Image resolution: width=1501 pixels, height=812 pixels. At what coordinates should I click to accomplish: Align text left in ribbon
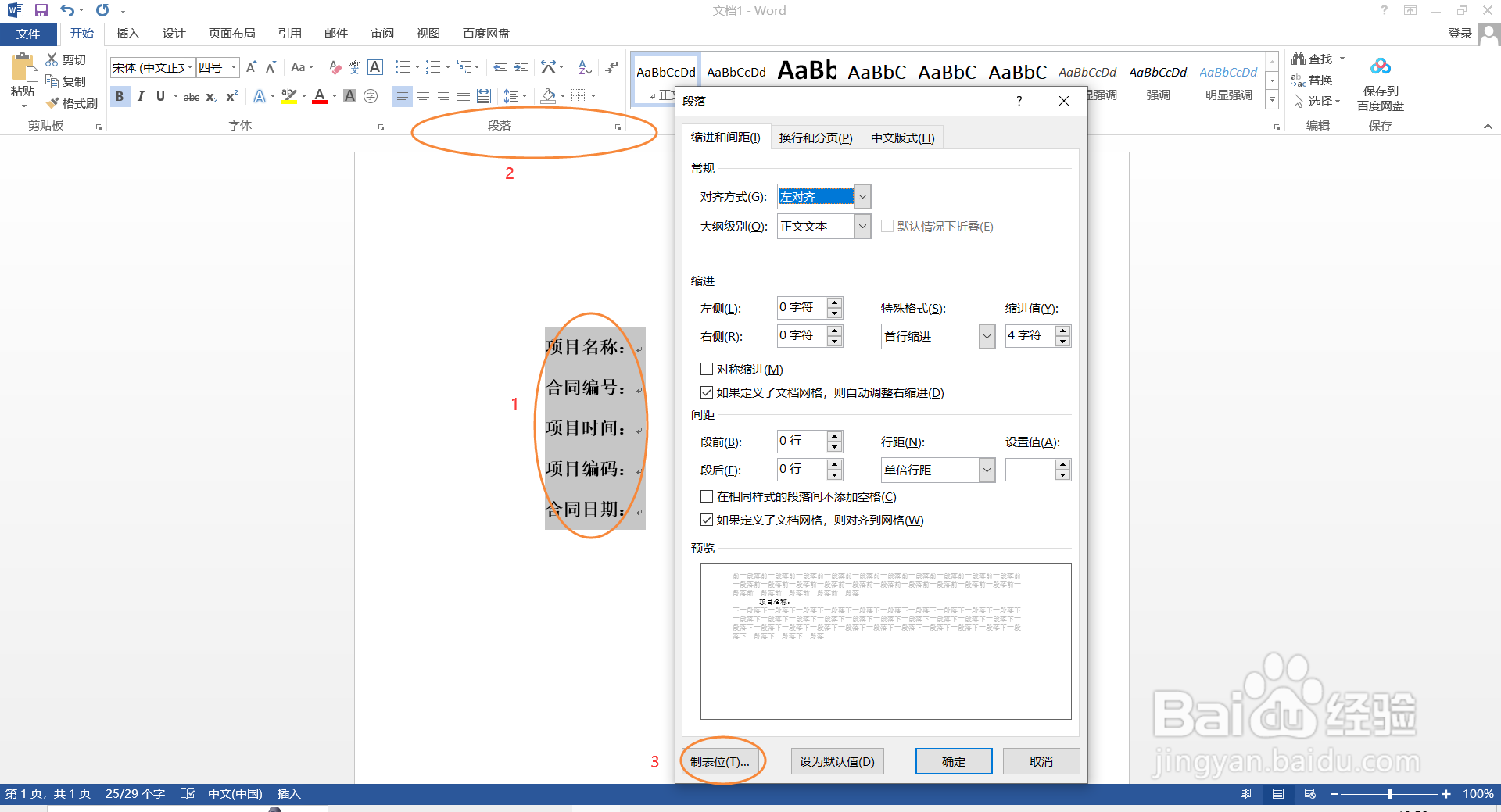[x=402, y=96]
